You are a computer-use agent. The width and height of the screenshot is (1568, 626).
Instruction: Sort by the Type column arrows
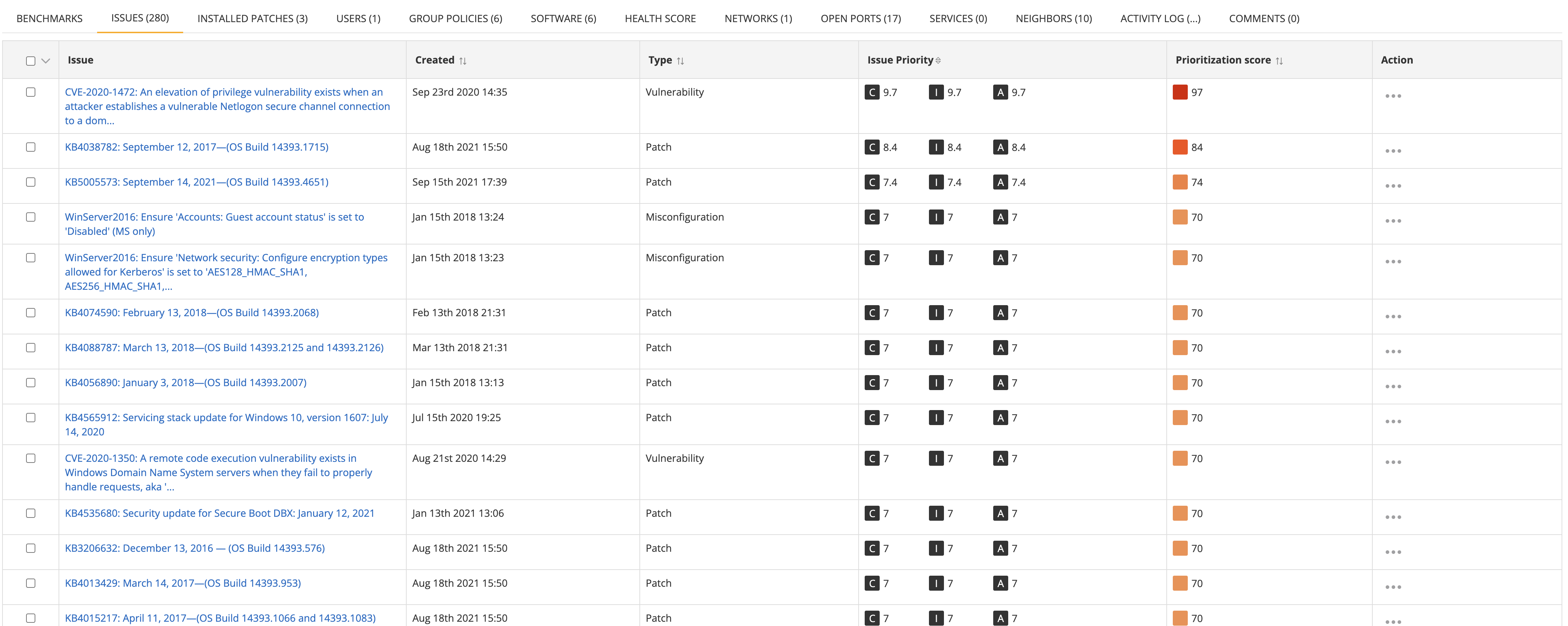tap(680, 61)
